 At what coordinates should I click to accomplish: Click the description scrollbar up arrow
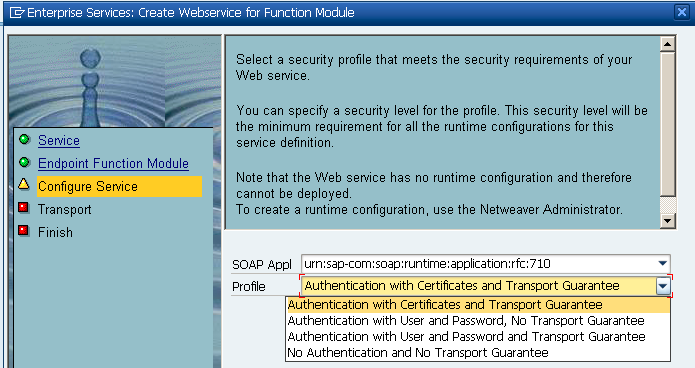pos(668,44)
